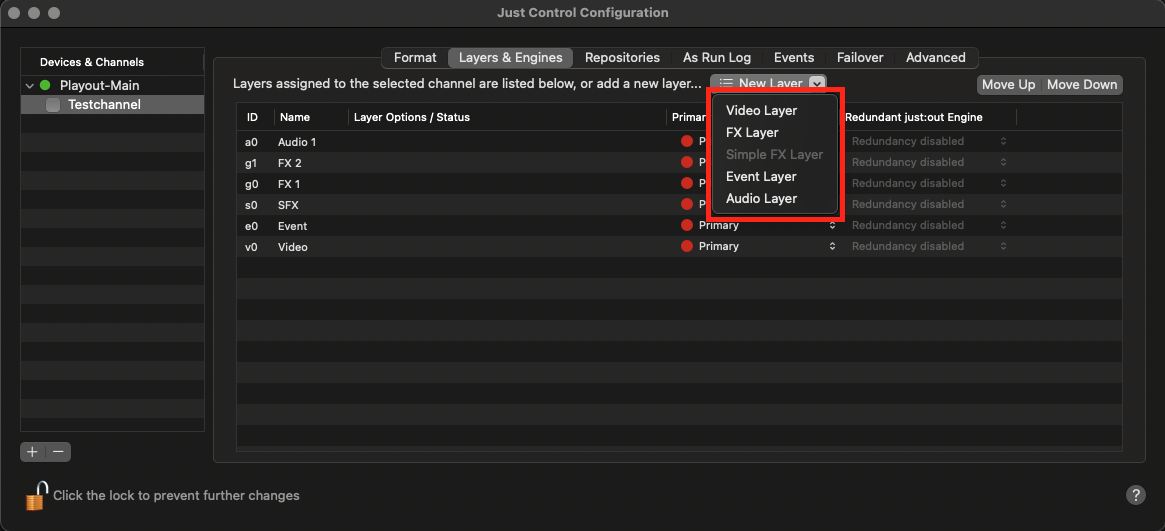Add a device with the plus button

click(x=33, y=452)
